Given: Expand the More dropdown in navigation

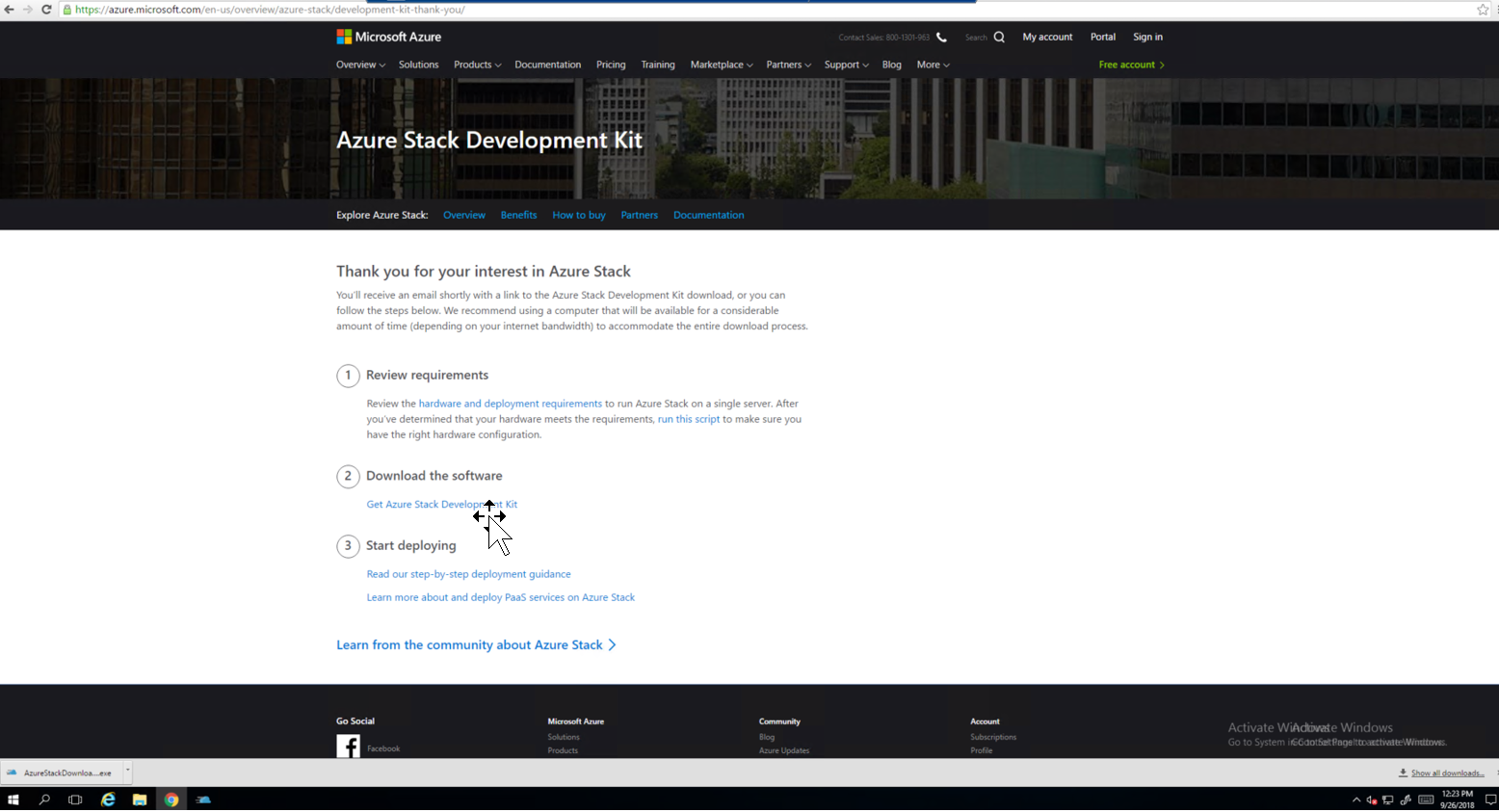Looking at the screenshot, I should (x=933, y=65).
